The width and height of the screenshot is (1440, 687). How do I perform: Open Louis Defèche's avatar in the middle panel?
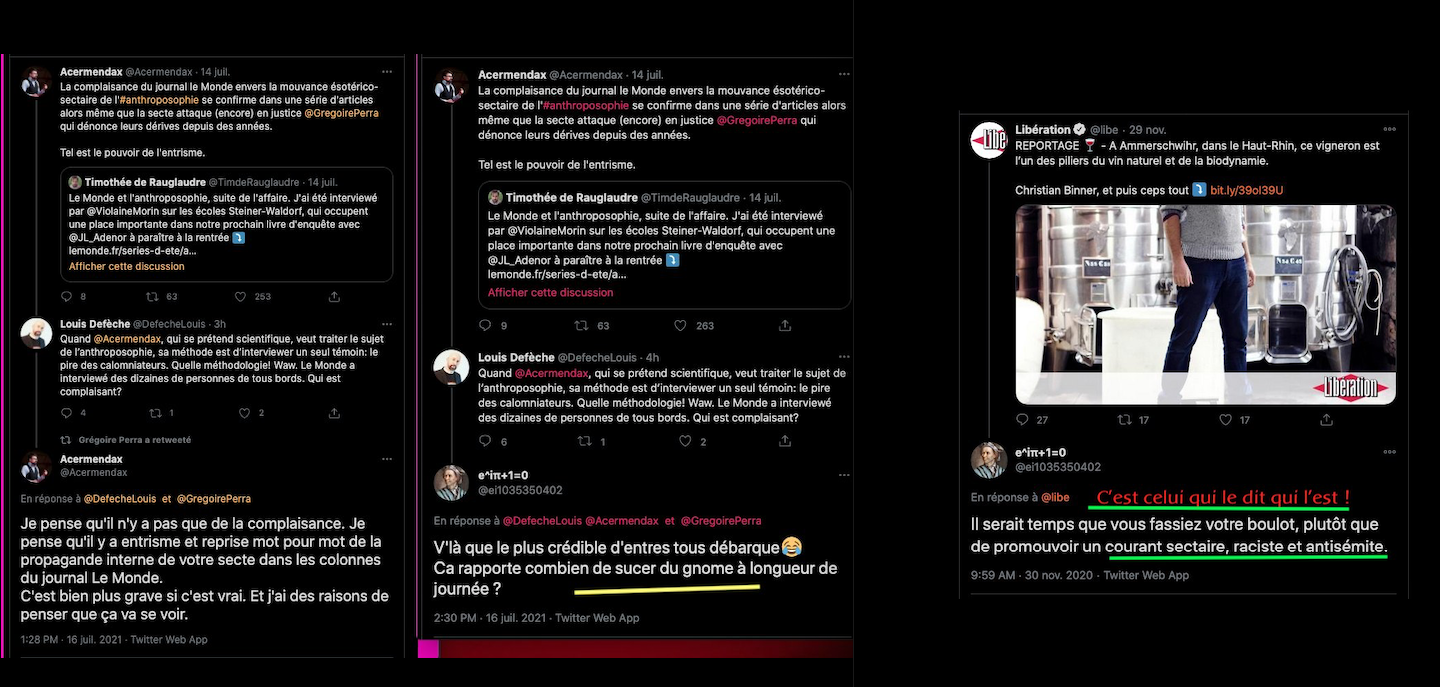pos(452,367)
